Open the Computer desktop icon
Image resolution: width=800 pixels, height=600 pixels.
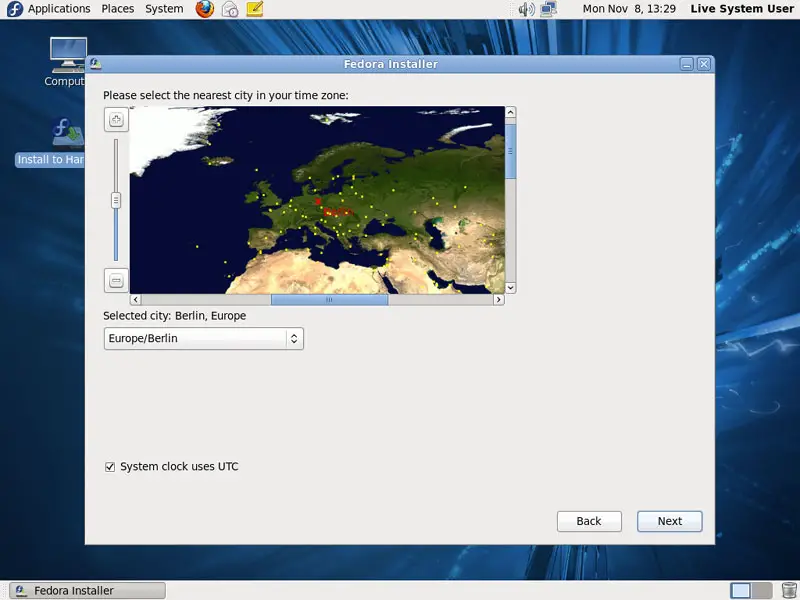[68, 62]
